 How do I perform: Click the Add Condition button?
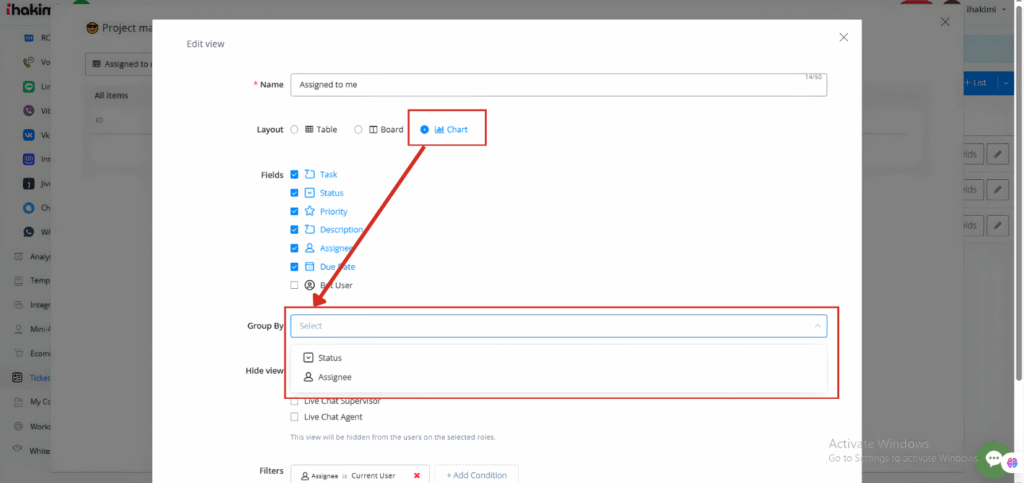[477, 475]
